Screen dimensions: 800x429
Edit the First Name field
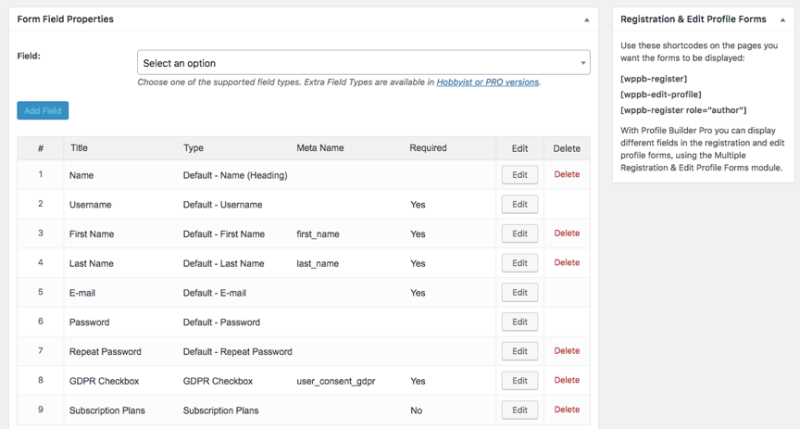click(519, 233)
